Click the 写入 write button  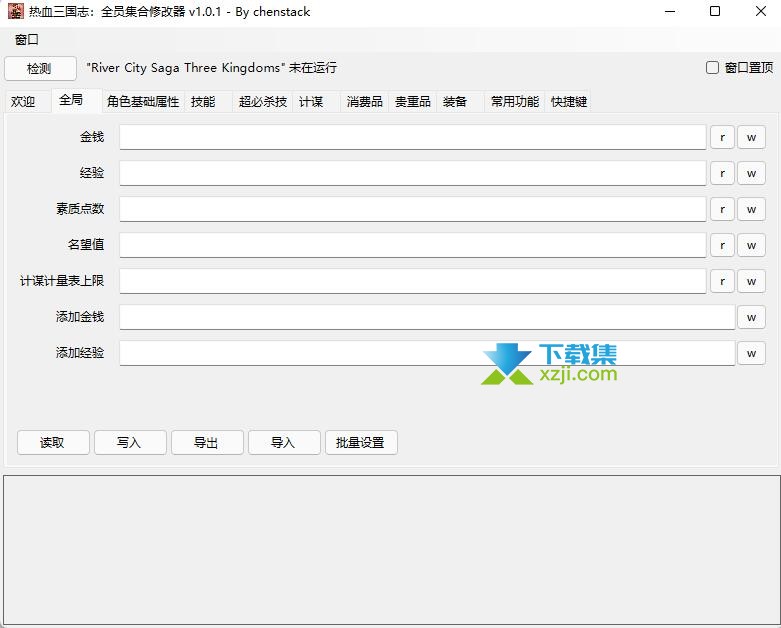coord(130,442)
